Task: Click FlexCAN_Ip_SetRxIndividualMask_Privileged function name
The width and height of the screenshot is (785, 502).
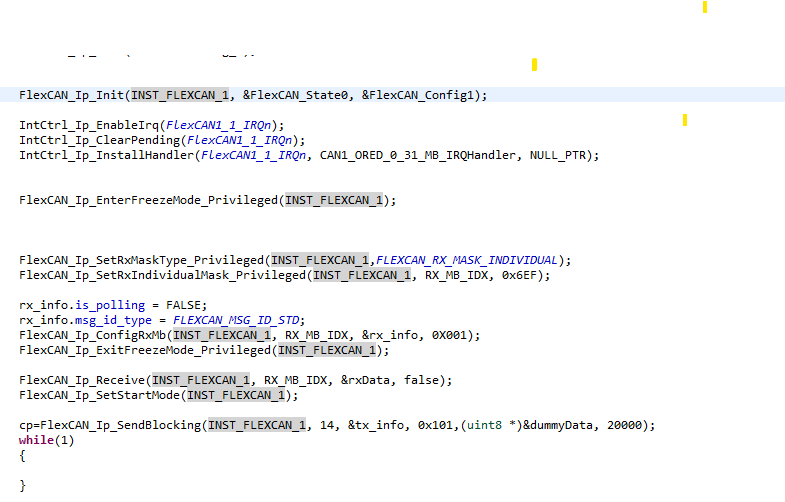Action: tap(163, 275)
